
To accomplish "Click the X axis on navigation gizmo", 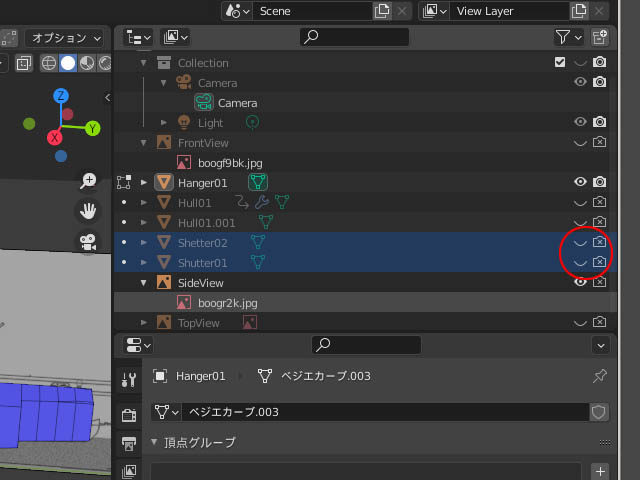I will (54, 138).
